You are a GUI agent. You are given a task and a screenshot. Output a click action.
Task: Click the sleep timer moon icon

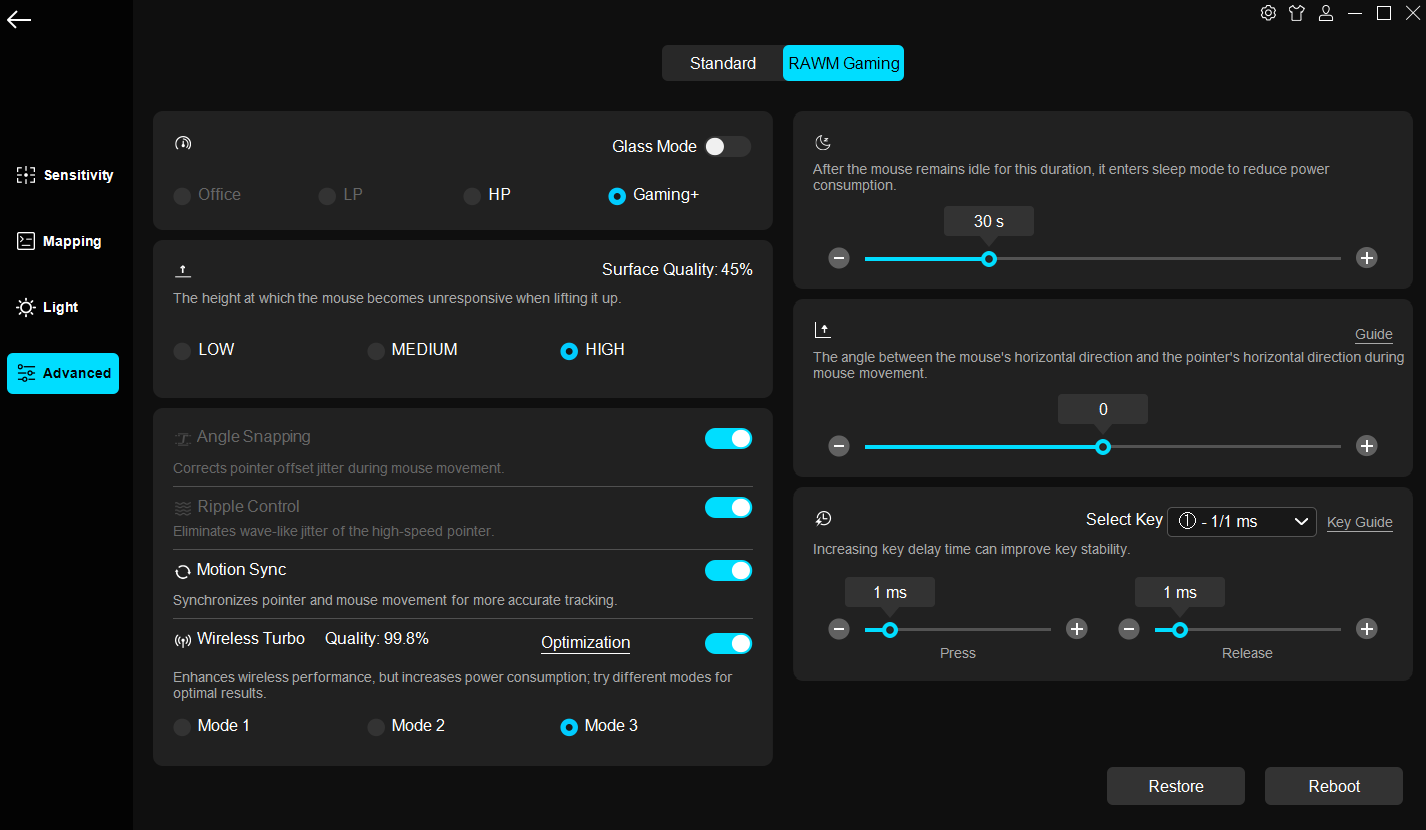click(x=823, y=143)
